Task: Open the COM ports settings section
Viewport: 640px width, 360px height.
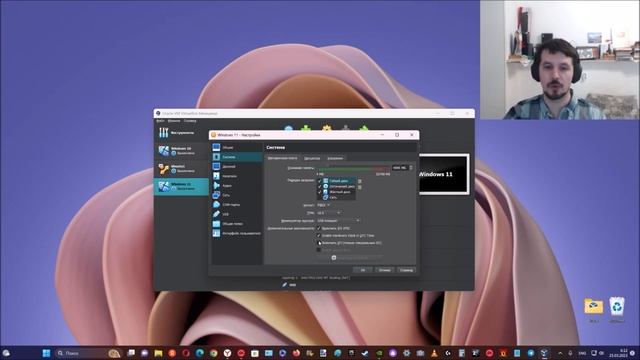Action: (237, 204)
